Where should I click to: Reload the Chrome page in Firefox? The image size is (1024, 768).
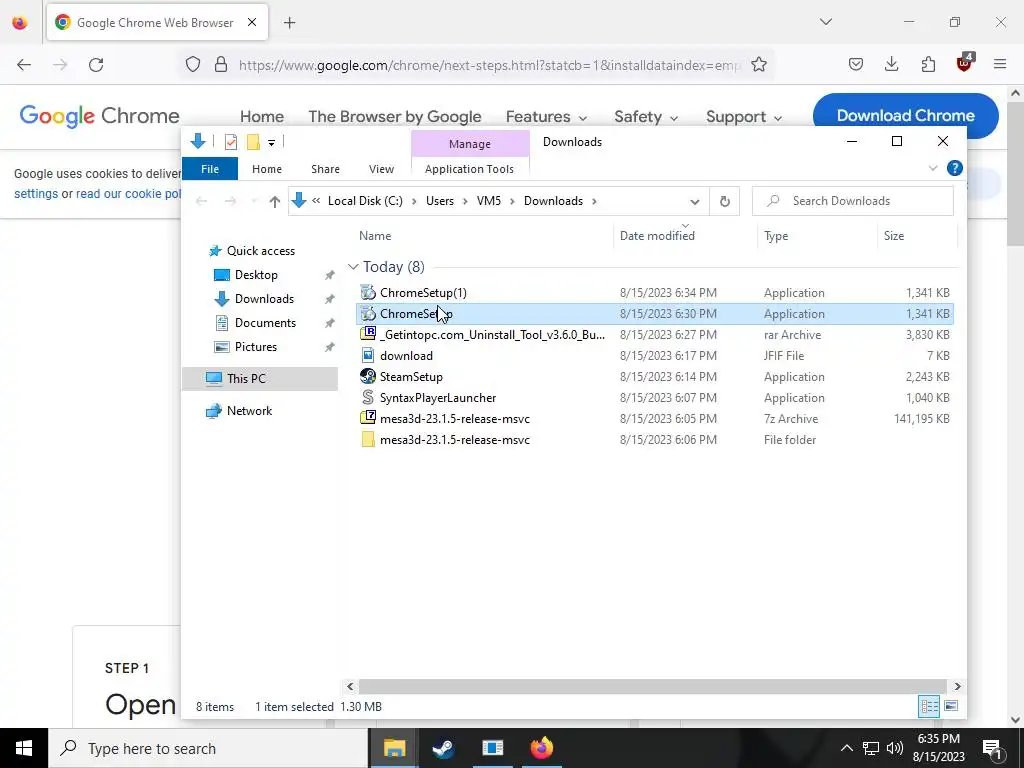coord(96,65)
